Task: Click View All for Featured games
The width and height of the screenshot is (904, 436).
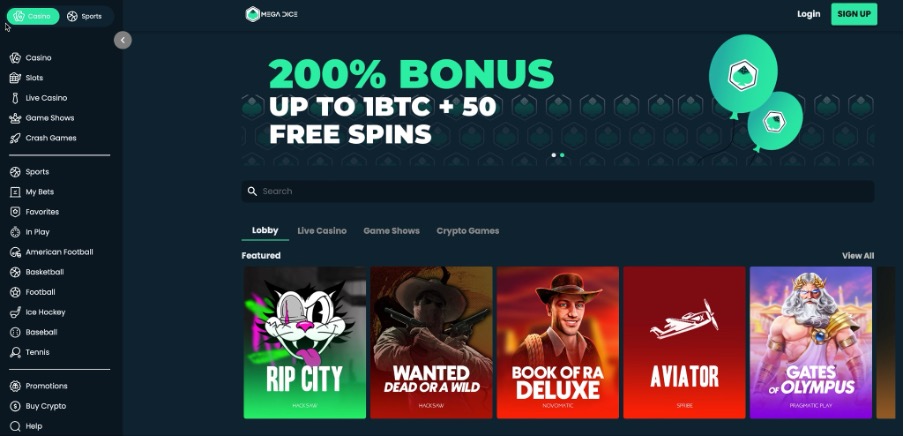Action: click(x=858, y=256)
